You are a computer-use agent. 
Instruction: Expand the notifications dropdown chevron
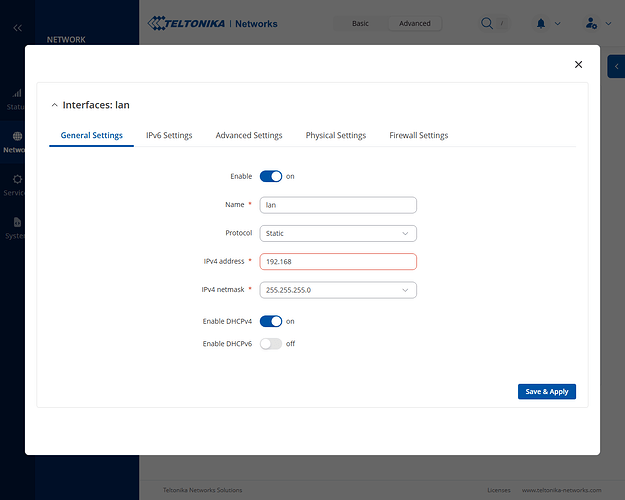558,24
